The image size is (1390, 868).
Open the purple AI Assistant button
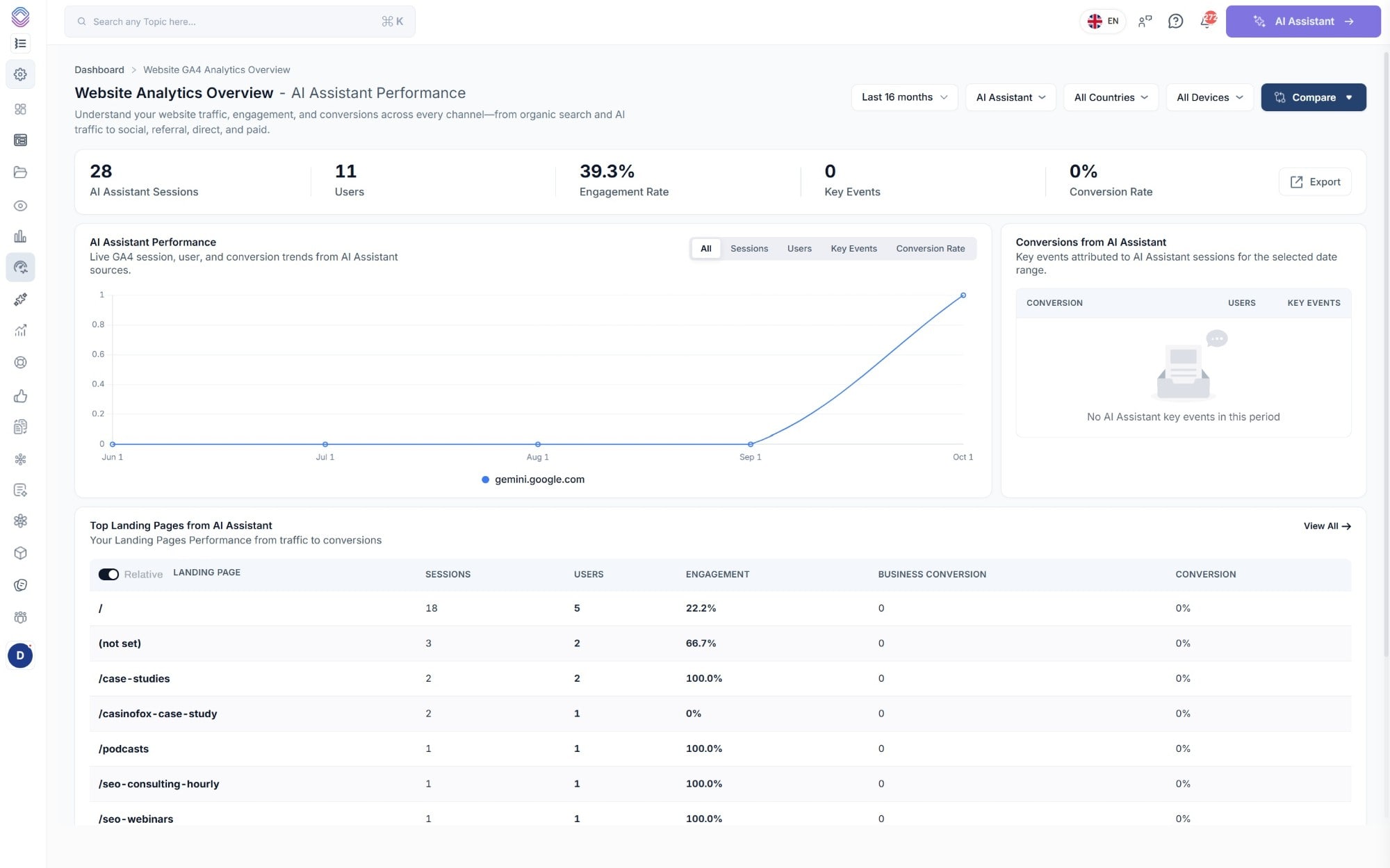(x=1303, y=22)
